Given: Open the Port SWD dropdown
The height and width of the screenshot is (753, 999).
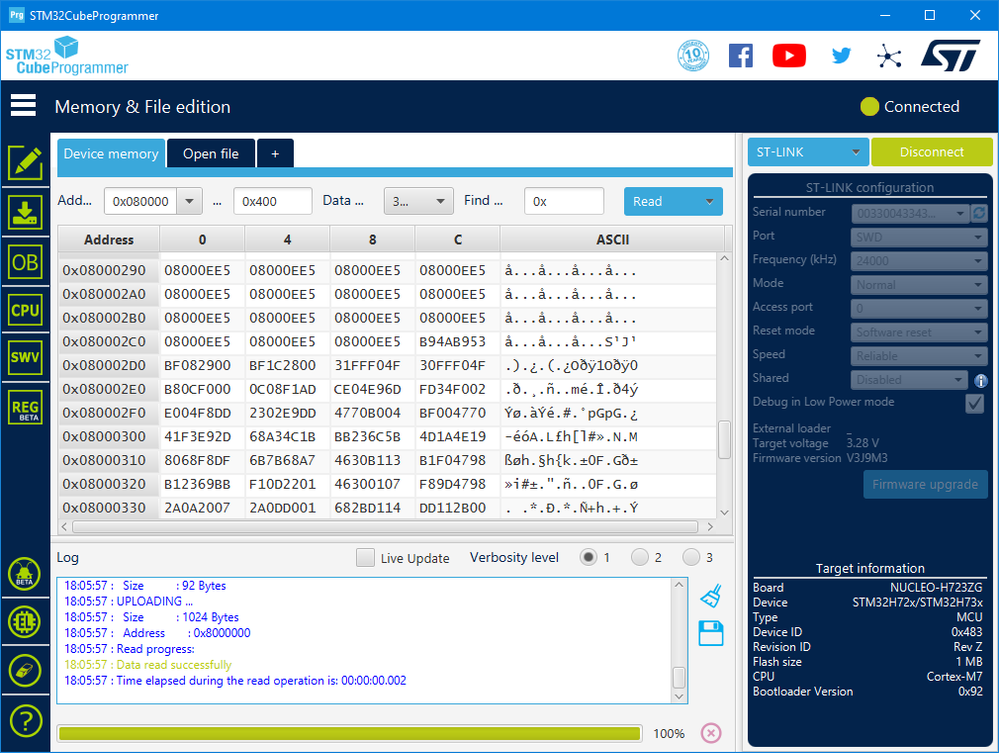Looking at the screenshot, I should pos(919,238).
